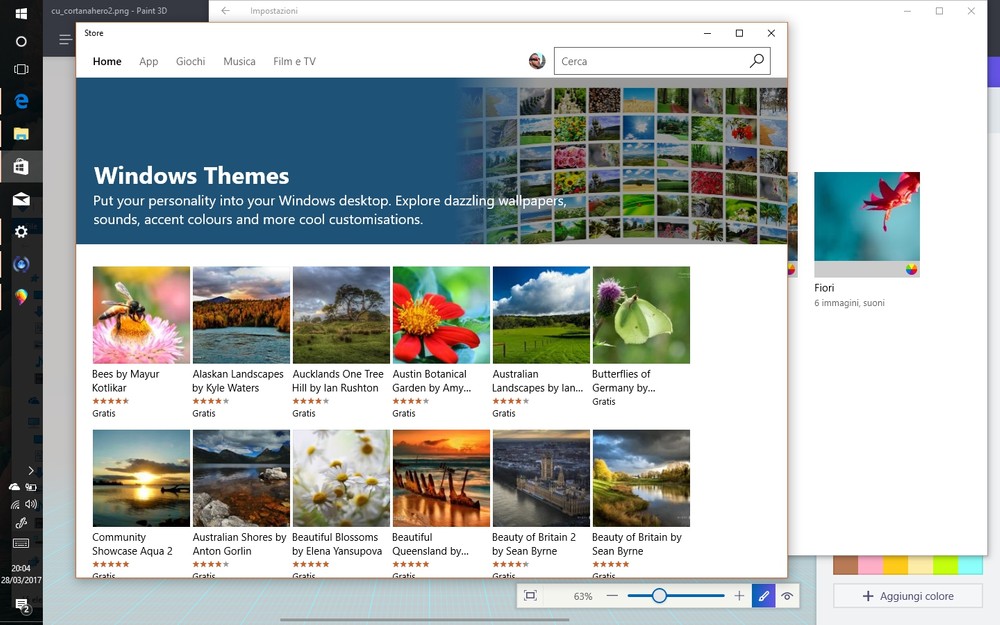Open the 63% zoom level box

pos(583,596)
